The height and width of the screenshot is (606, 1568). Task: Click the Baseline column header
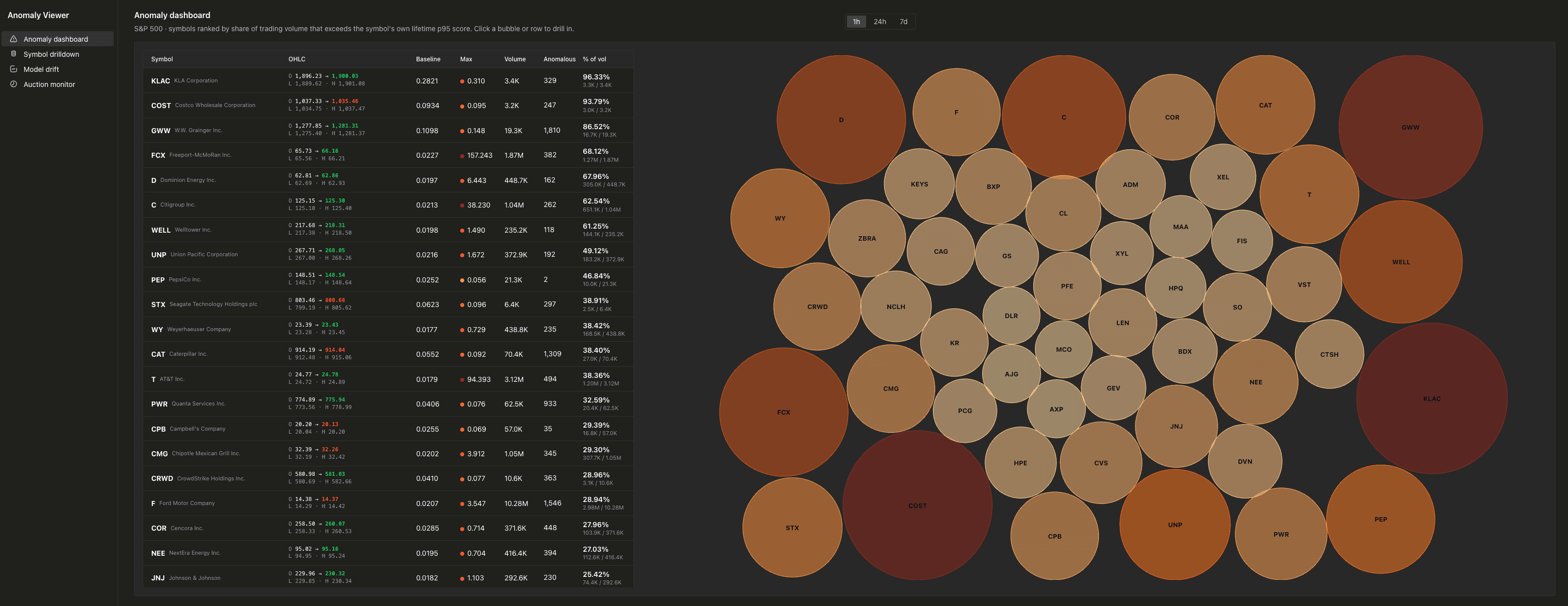[428, 59]
